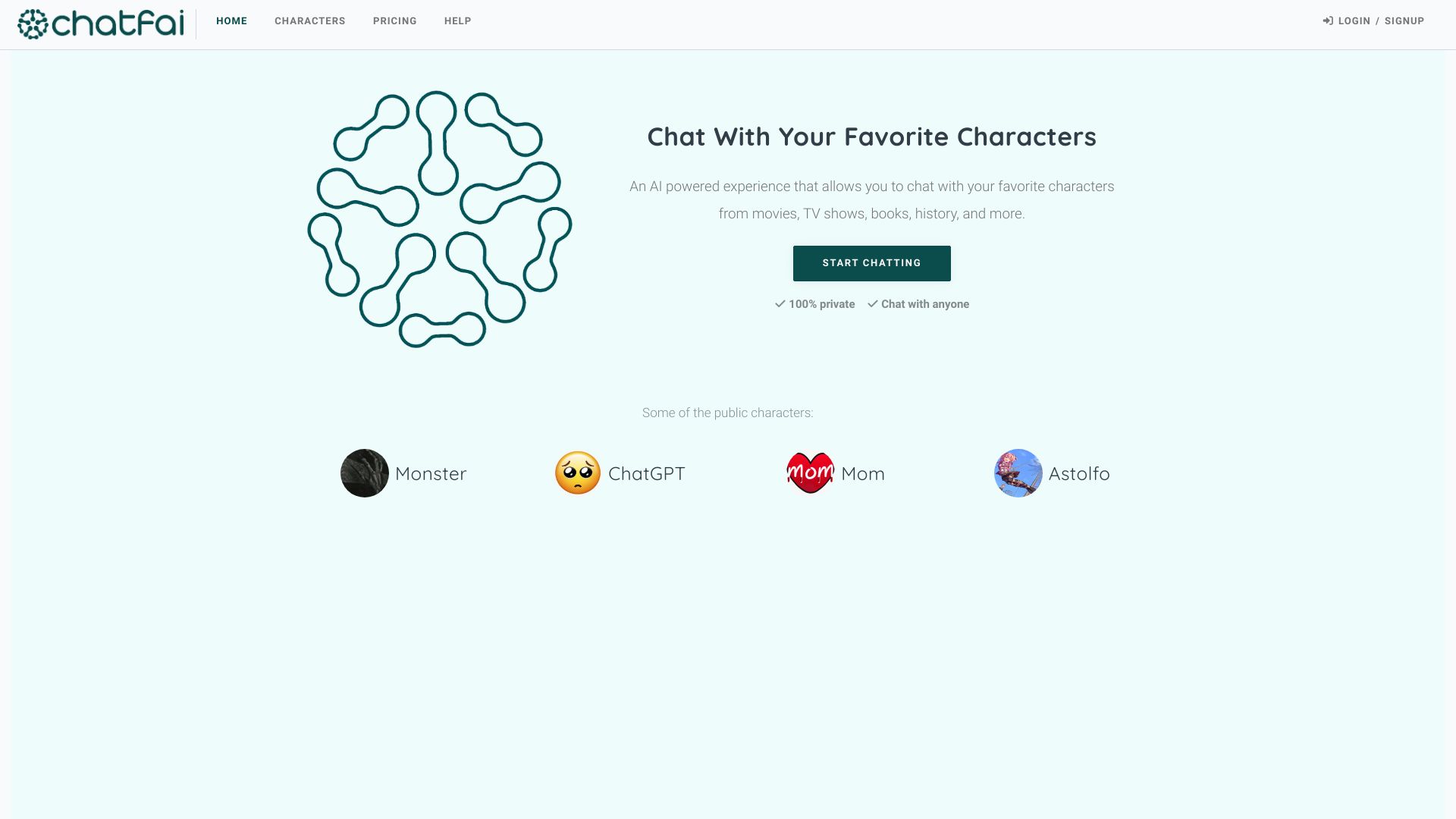Switch to the HOME tab
Screen dimensions: 1456x819
(x=232, y=20)
